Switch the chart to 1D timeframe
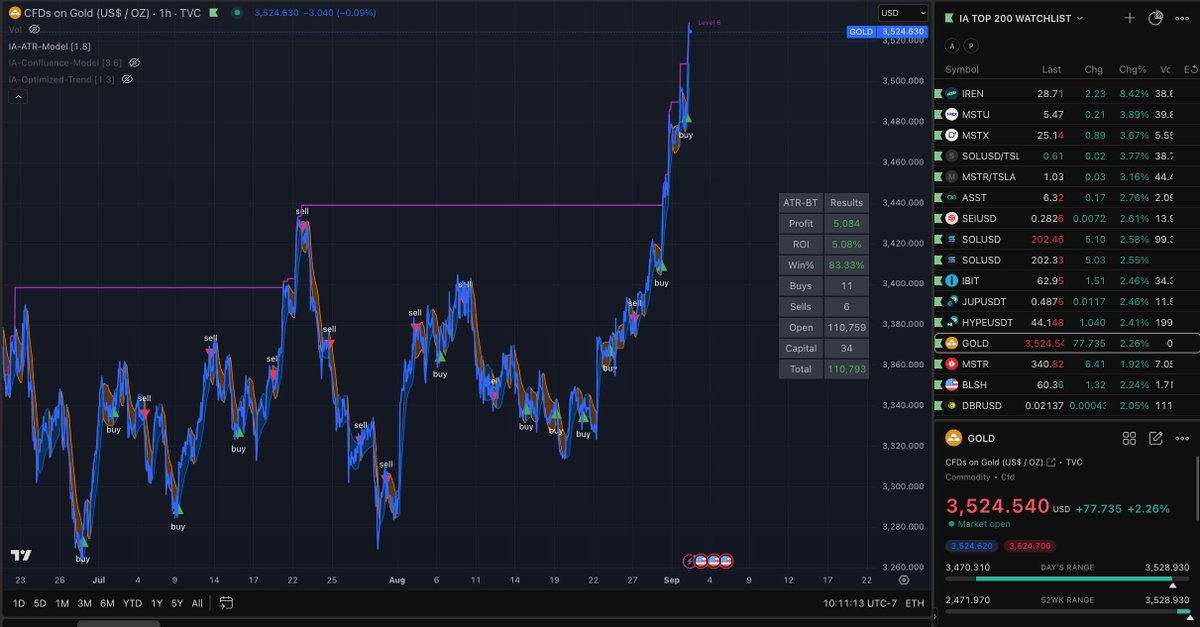Screen dimensions: 1200x627 17,603
